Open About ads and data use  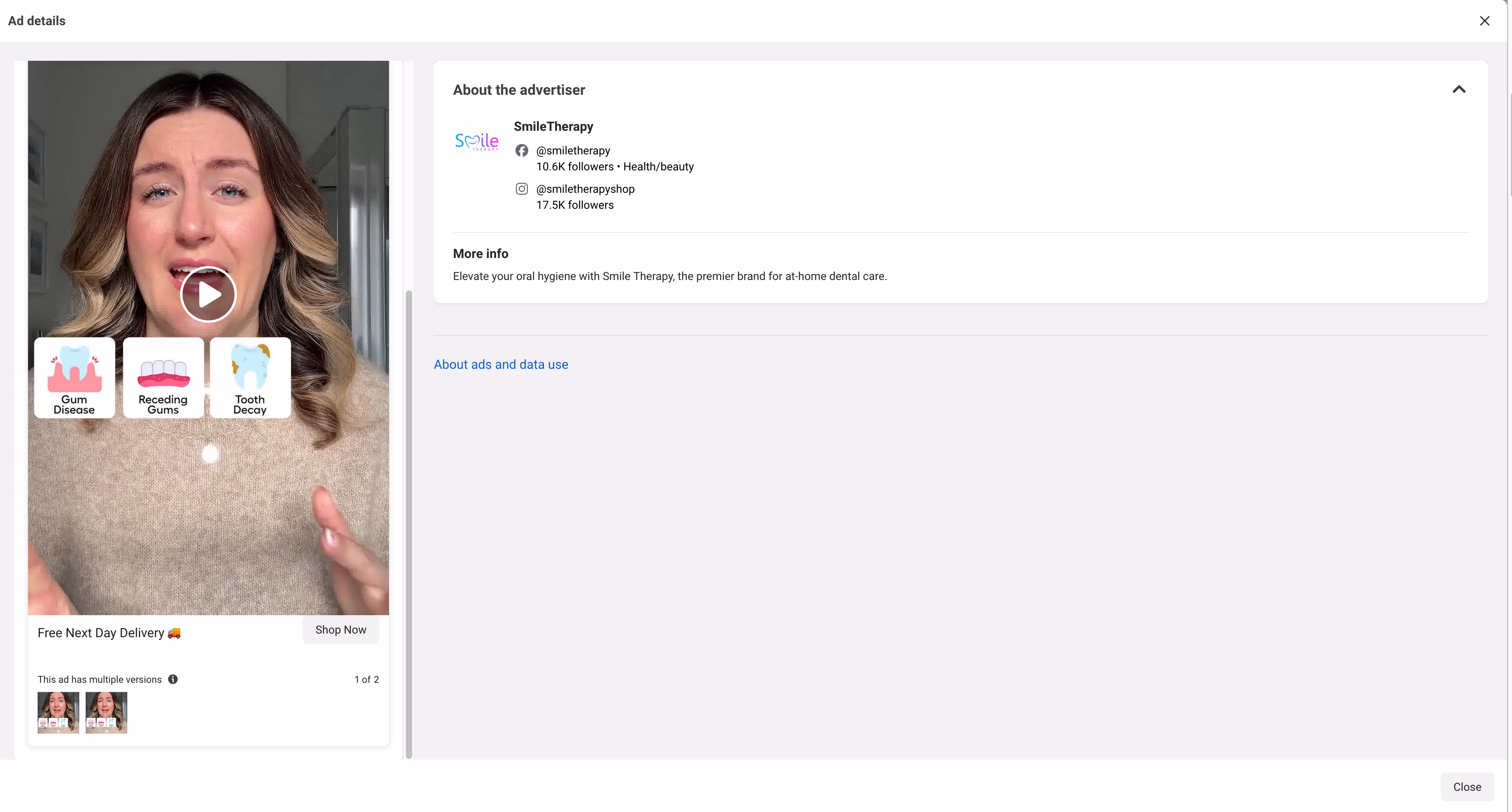click(x=501, y=364)
